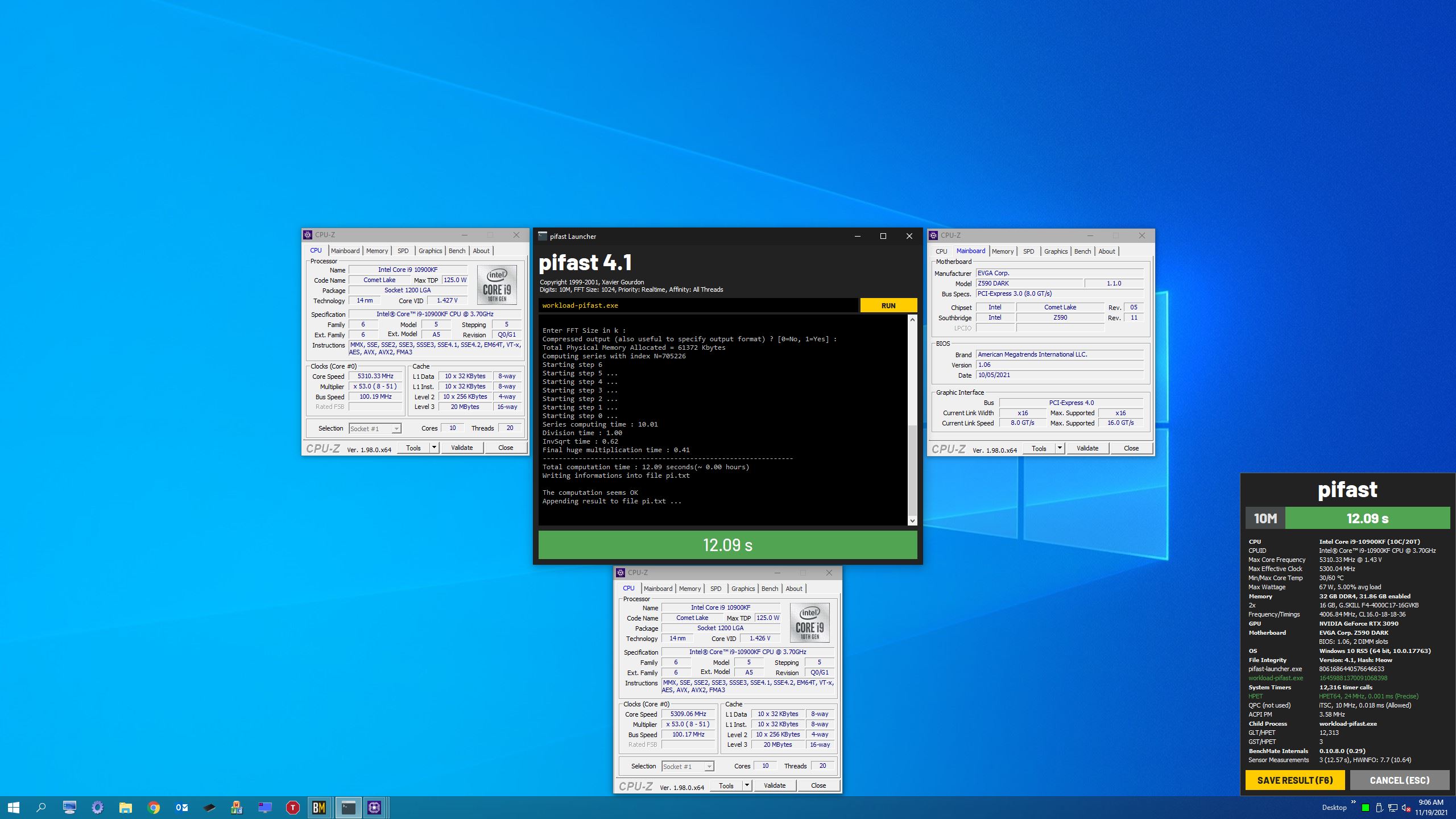Click the pifast Launcher title bar icon
The width and height of the screenshot is (1456, 819).
tap(543, 236)
